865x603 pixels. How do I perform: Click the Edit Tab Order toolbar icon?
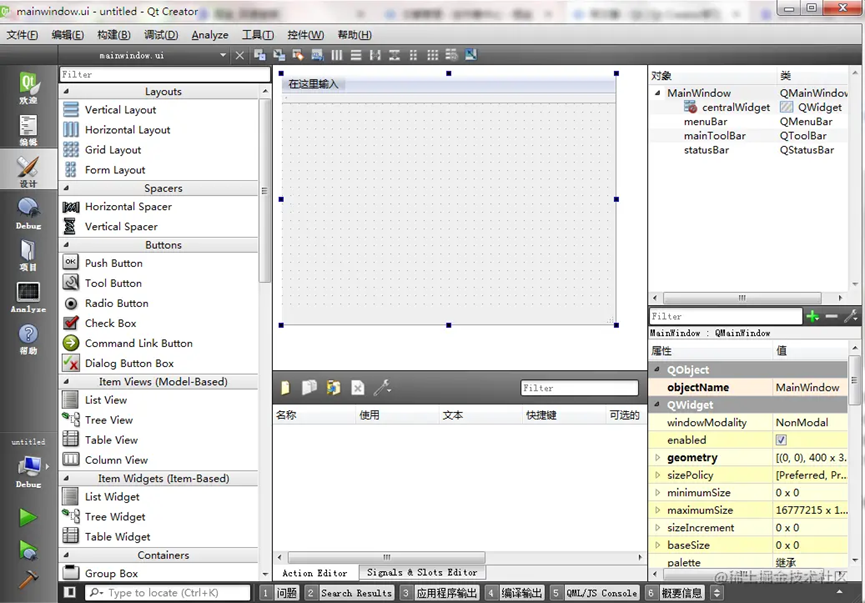317,55
